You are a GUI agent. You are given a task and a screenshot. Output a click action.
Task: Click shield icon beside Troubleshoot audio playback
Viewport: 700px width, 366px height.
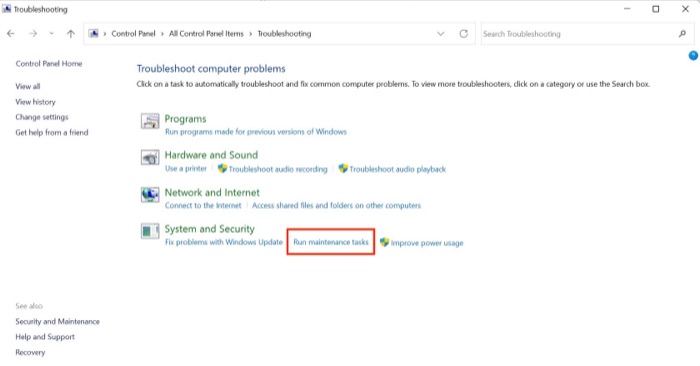pyautogui.click(x=343, y=168)
